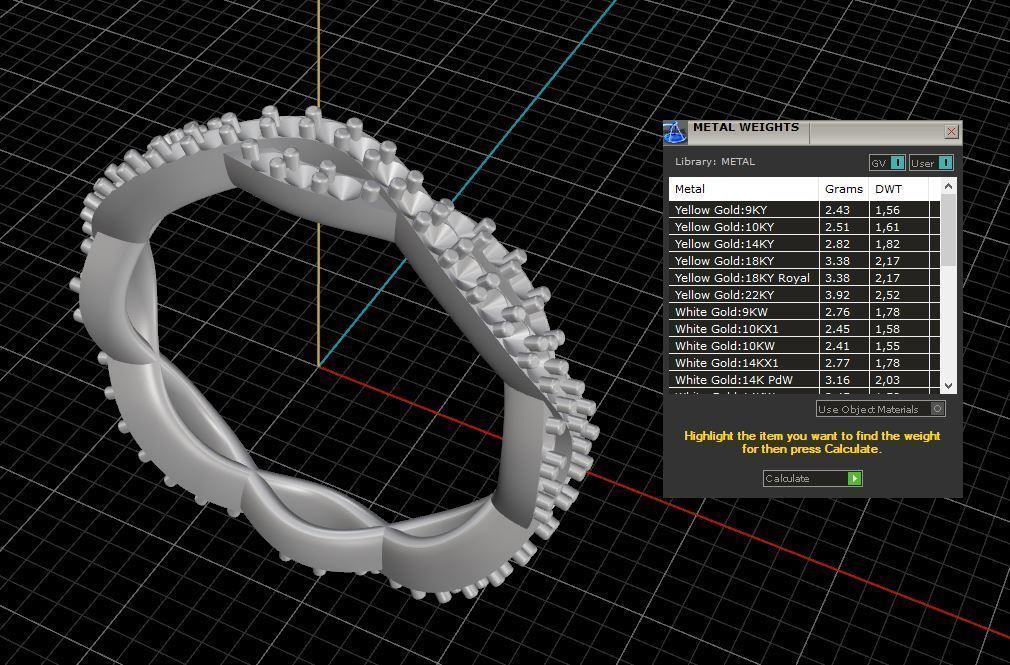This screenshot has height=665, width=1010.
Task: Click the Library: METAL label
Action: 715,162
